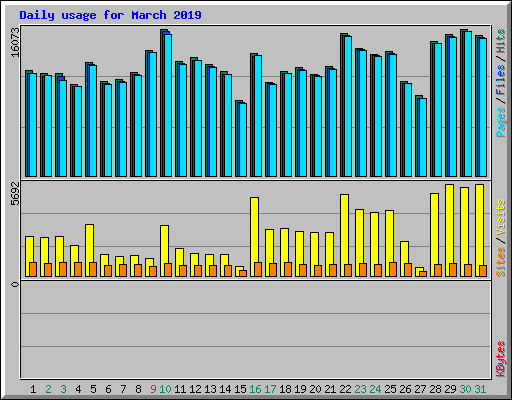
Task: Click day label 15 on the axis
Action: (x=240, y=389)
